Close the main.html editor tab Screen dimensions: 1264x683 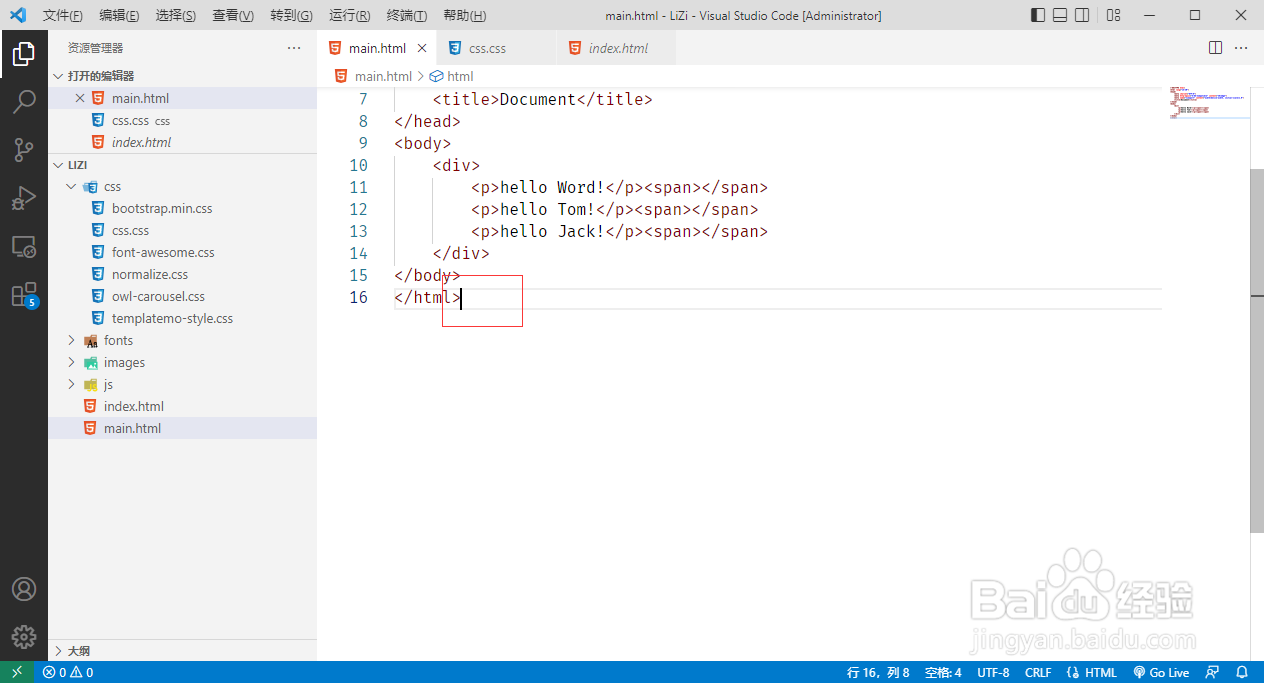pyautogui.click(x=423, y=48)
